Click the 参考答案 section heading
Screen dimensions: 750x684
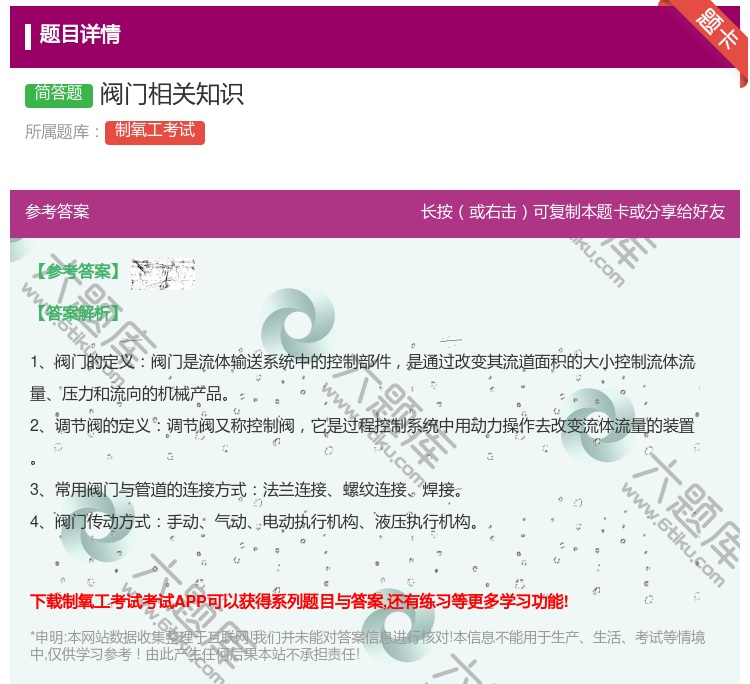point(57,212)
